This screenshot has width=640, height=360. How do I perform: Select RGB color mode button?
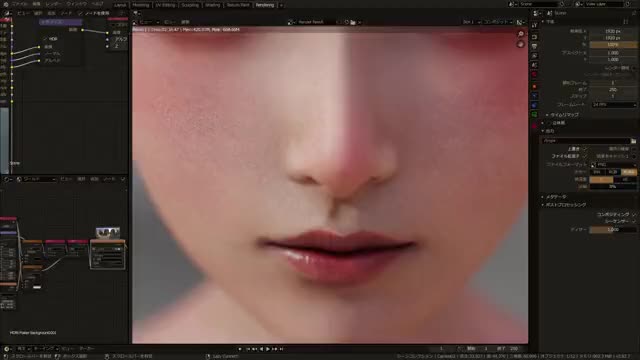coord(613,172)
